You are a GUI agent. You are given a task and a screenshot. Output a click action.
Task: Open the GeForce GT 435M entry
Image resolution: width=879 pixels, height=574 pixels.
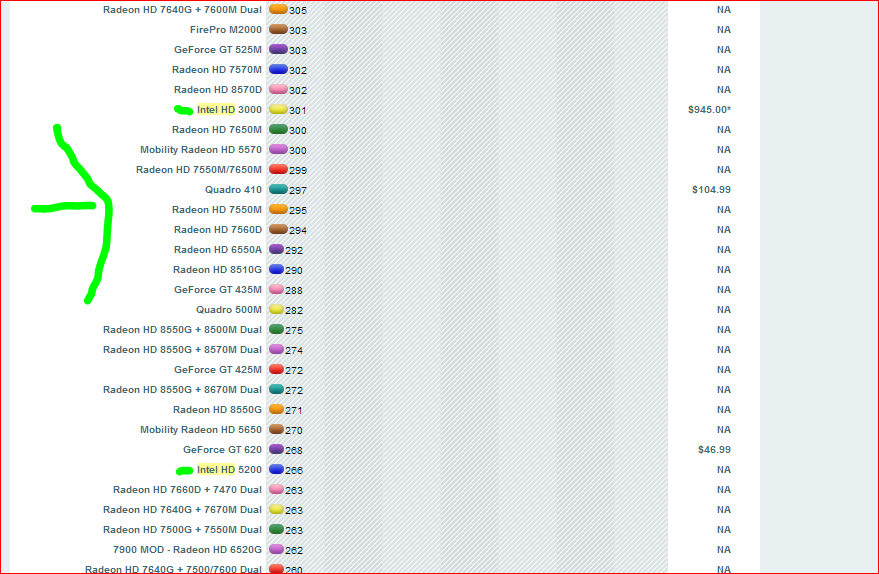click(x=218, y=290)
